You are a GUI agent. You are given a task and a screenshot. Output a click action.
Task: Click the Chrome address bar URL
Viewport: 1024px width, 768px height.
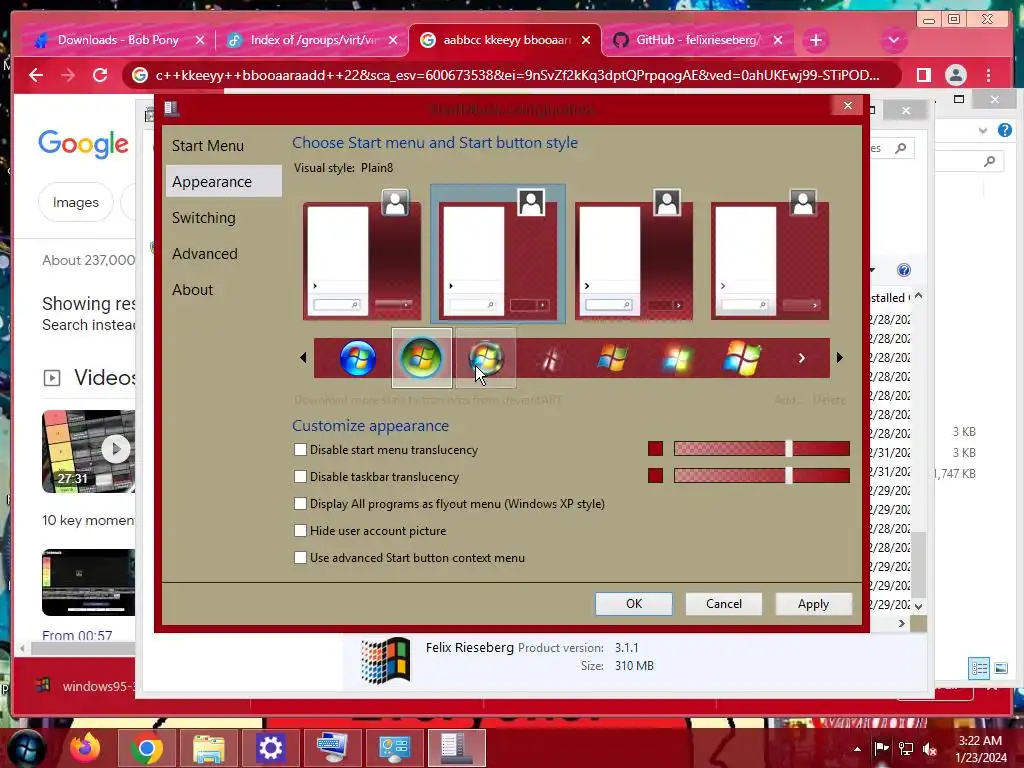coord(517,75)
